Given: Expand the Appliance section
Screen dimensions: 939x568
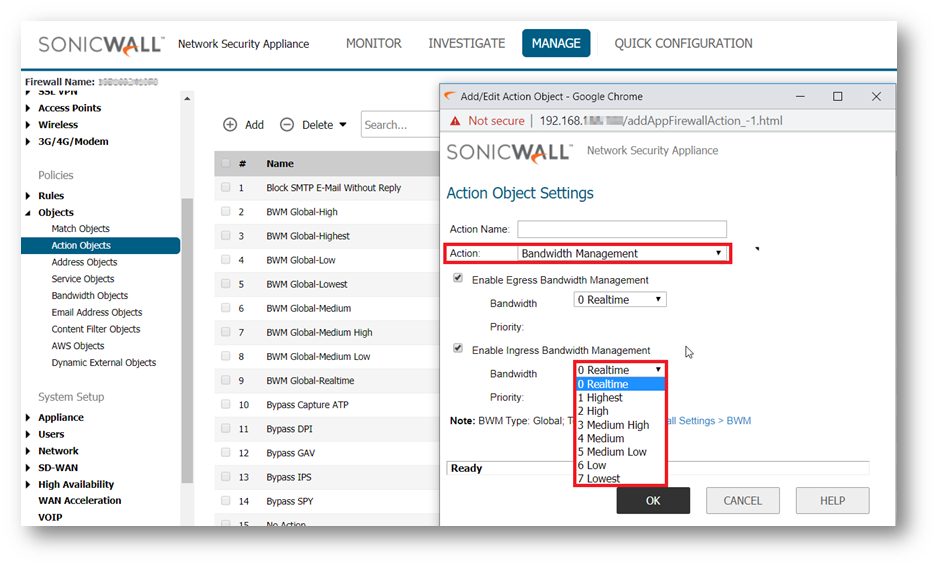Looking at the screenshot, I should click(28, 418).
